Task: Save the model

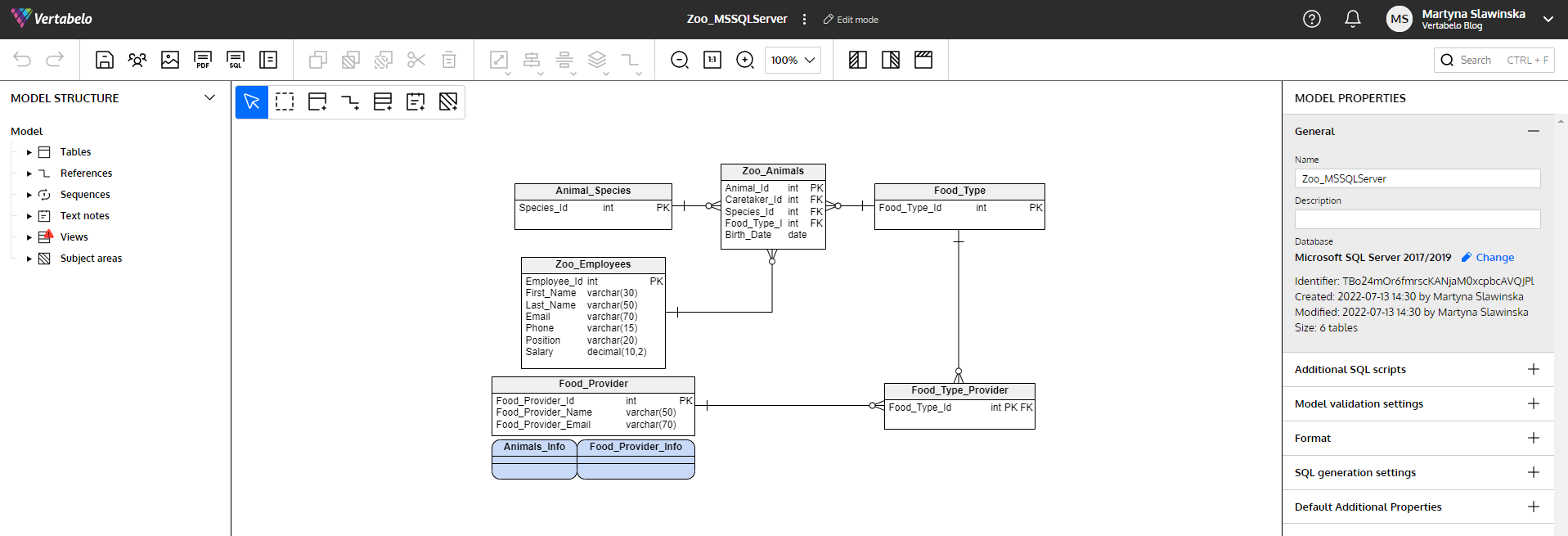Action: coord(105,60)
